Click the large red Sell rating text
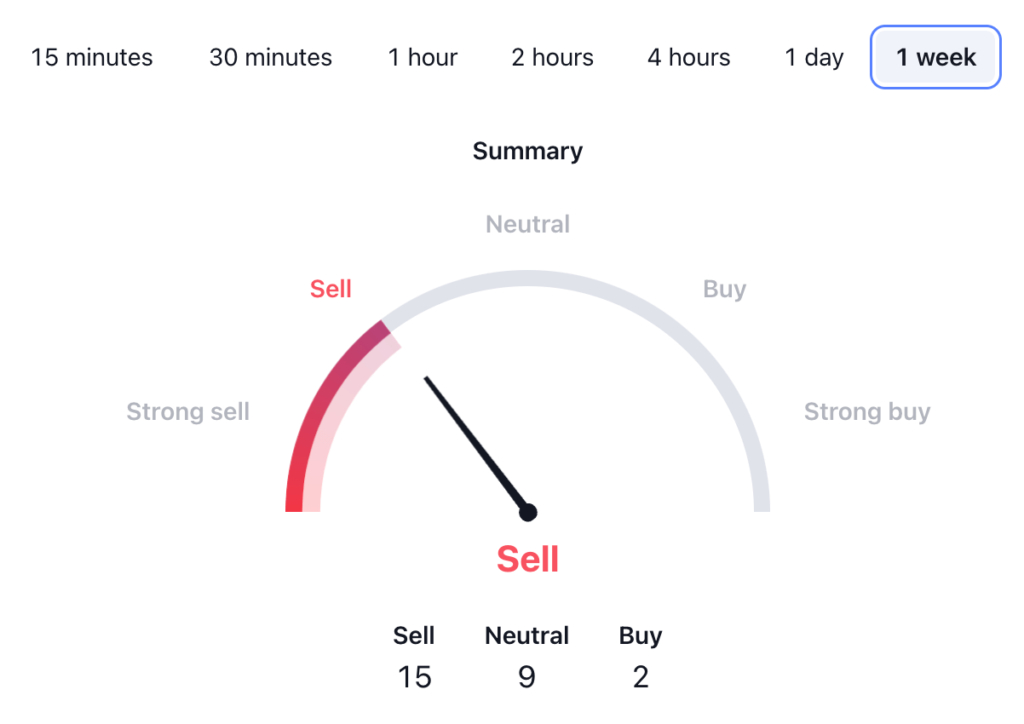 coord(527,559)
